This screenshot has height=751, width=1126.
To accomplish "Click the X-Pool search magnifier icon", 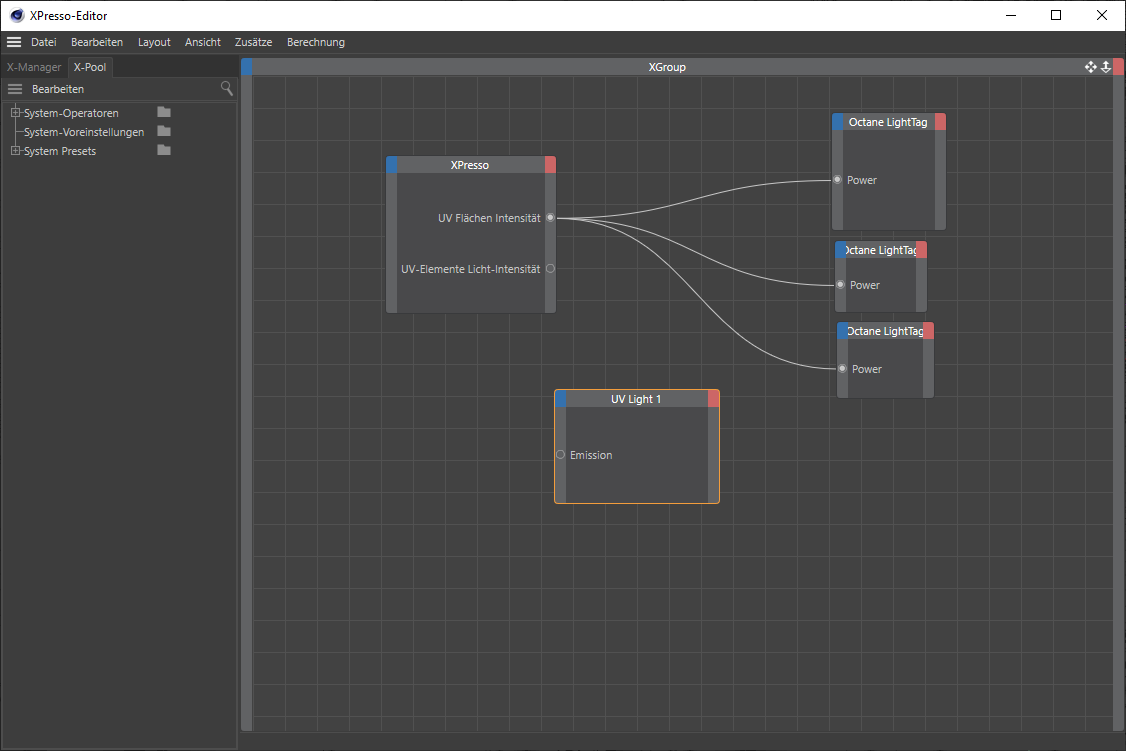I will tap(226, 88).
